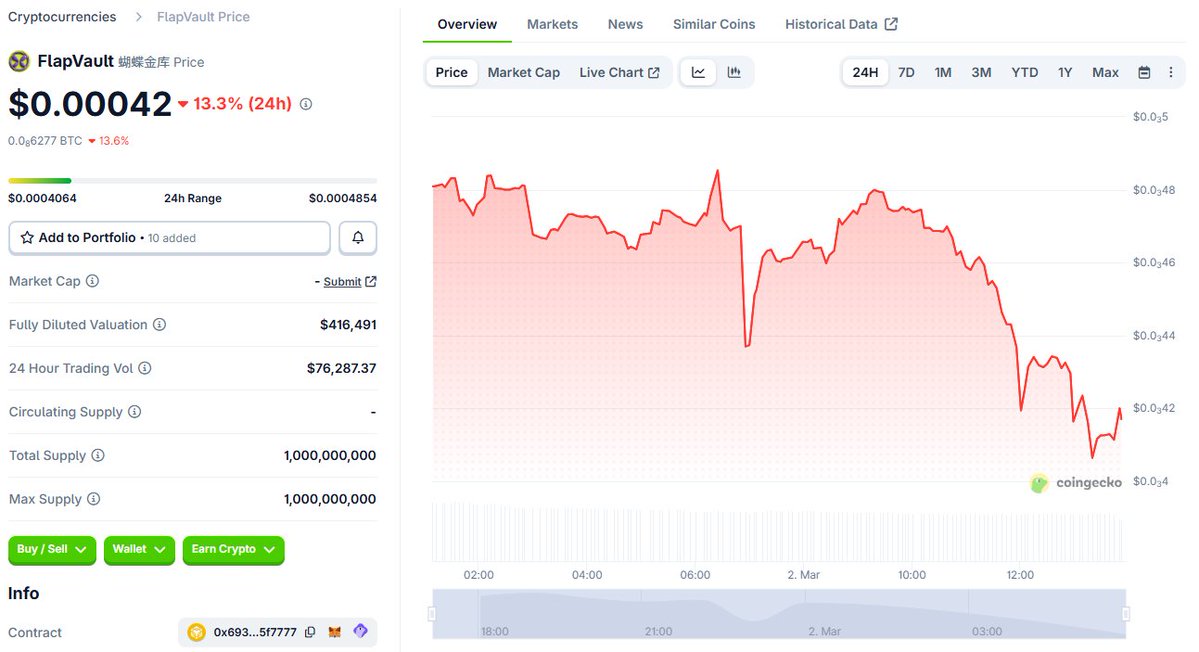Click the FlapVault coin logo icon
Screen dimensions: 1199x652
coord(18,61)
